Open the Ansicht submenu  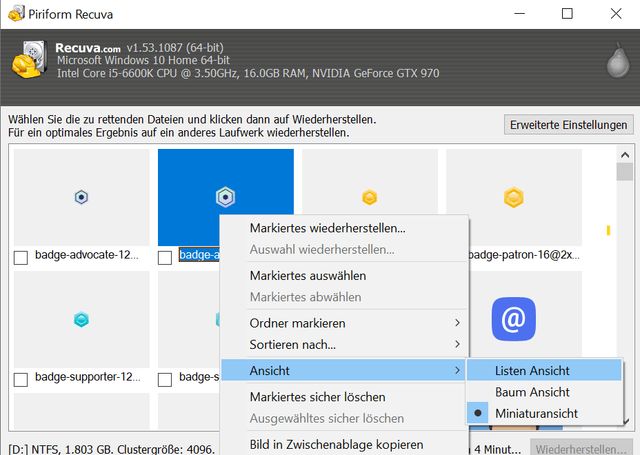pyautogui.click(x=343, y=371)
